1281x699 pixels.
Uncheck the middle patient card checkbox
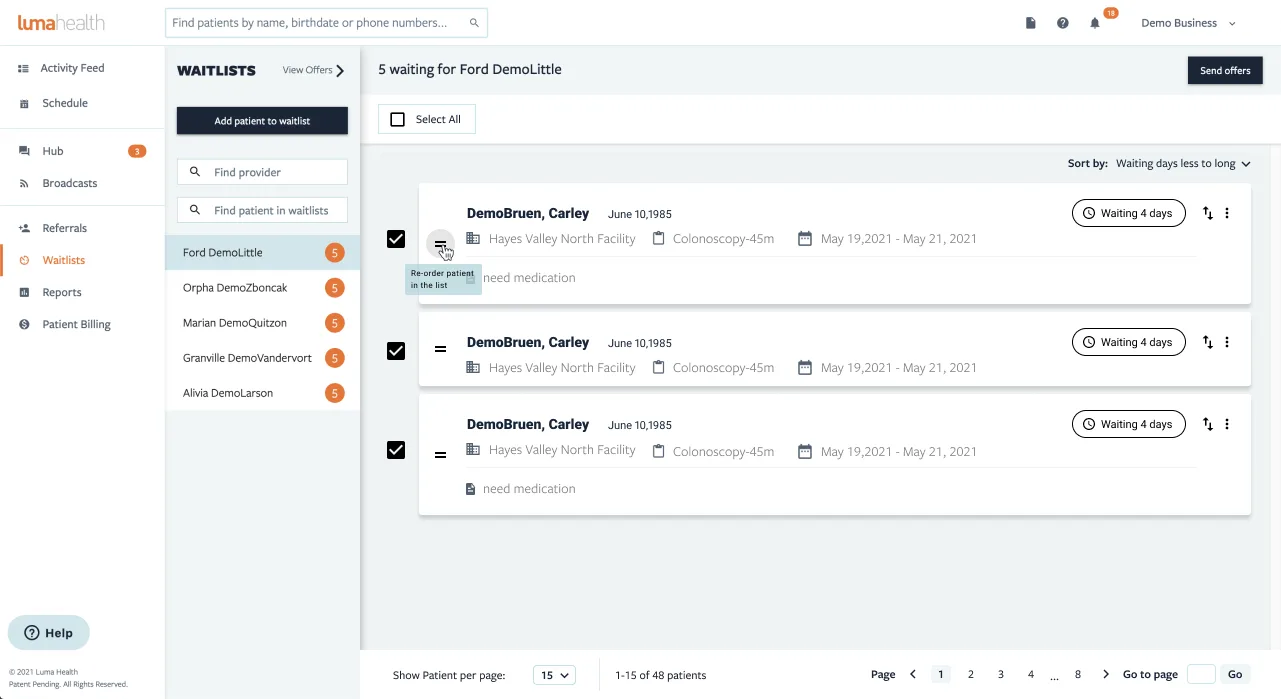point(396,351)
